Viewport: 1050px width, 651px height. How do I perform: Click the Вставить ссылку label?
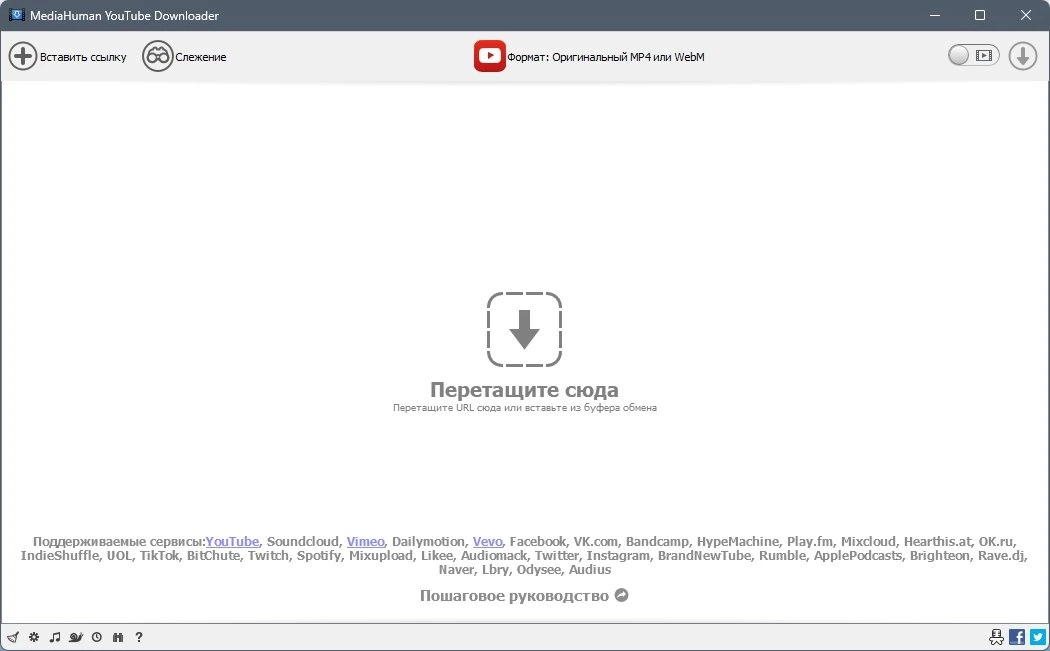[x=83, y=57]
